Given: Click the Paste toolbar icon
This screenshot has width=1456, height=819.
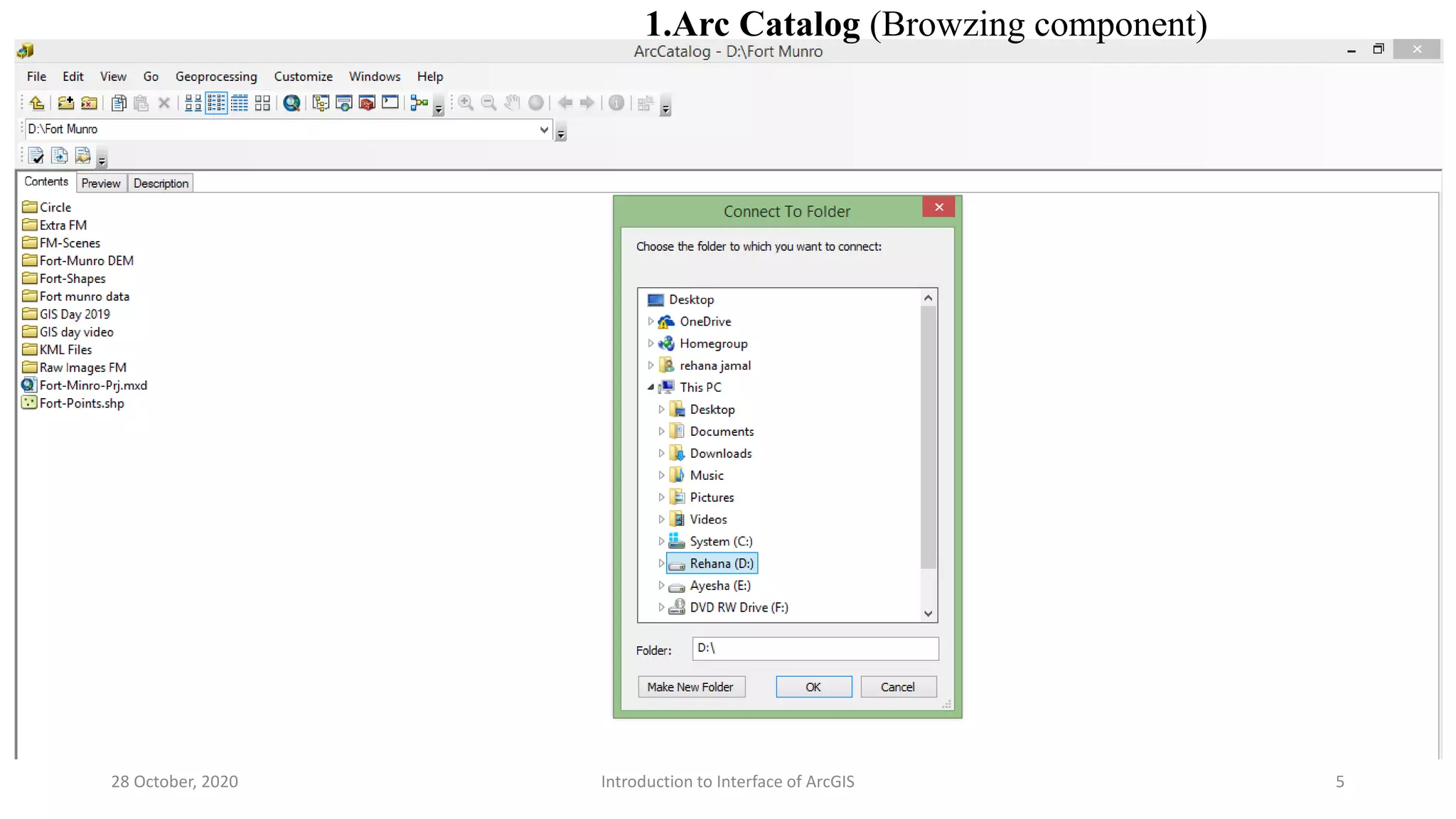Looking at the screenshot, I should click(141, 103).
